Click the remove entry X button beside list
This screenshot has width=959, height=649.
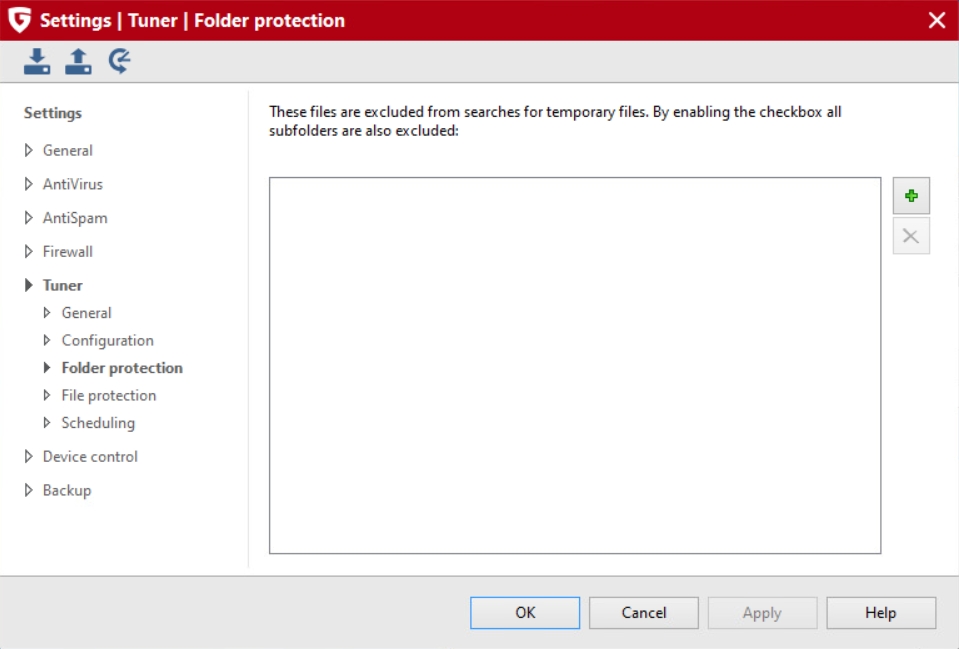(911, 236)
